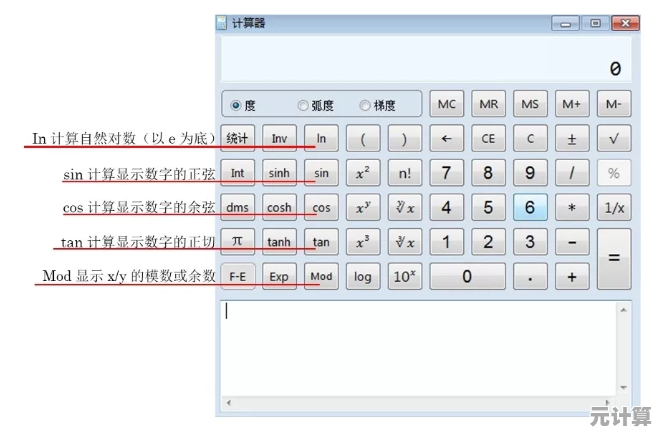Click the square root button
The width and height of the screenshot is (658, 435).
pos(613,139)
